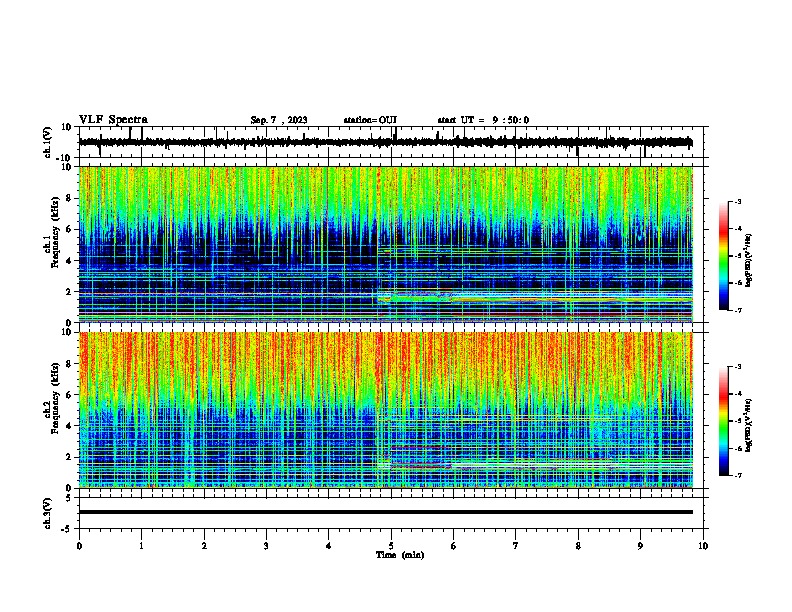Click the "start UT = 9 :50: 0" text
Viewport: 792px width, 612px height.
(483, 120)
